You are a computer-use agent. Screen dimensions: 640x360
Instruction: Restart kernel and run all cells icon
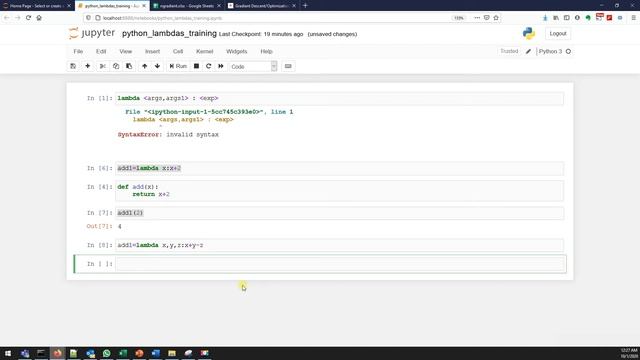[x=221, y=66]
